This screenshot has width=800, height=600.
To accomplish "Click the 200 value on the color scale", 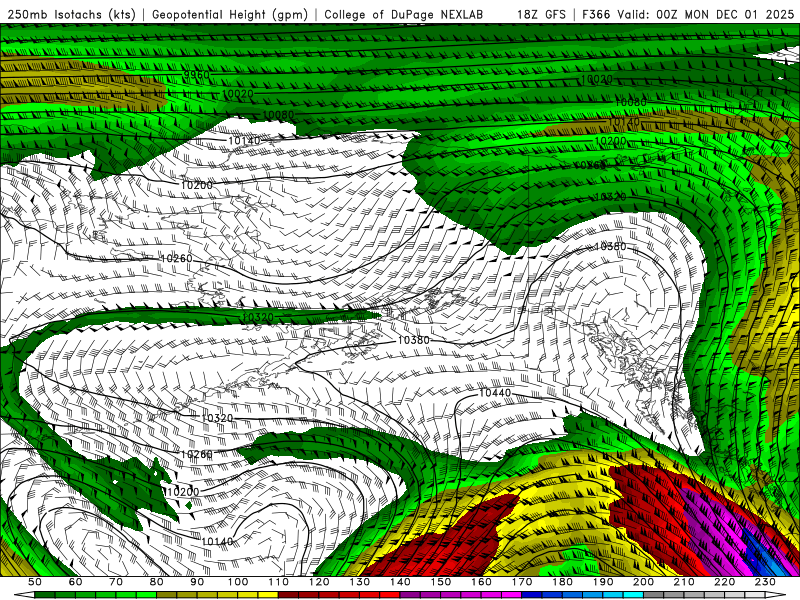I will (644, 582).
